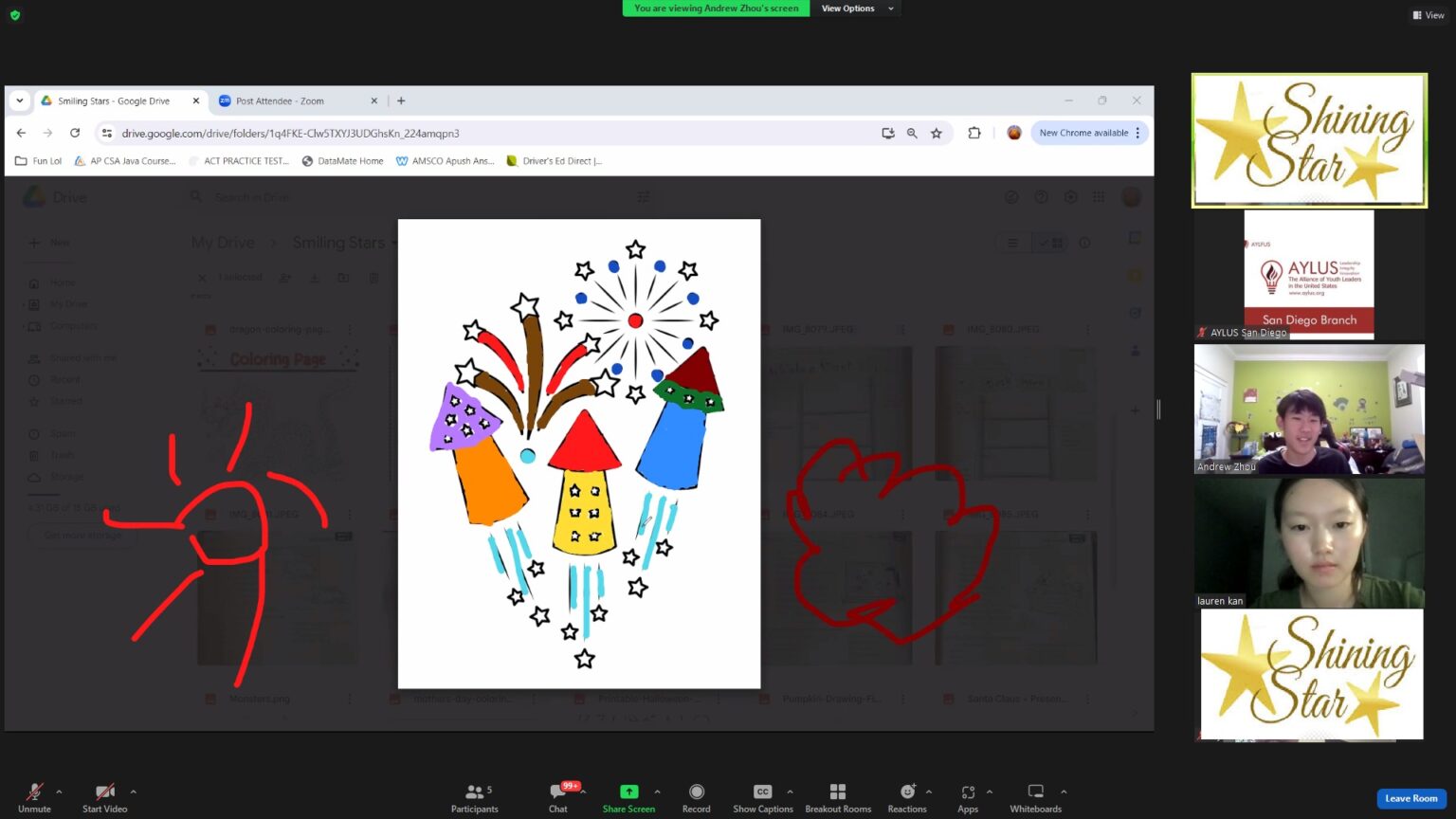Click the Search in Drive field
The height and width of the screenshot is (819, 1456).
click(x=422, y=197)
